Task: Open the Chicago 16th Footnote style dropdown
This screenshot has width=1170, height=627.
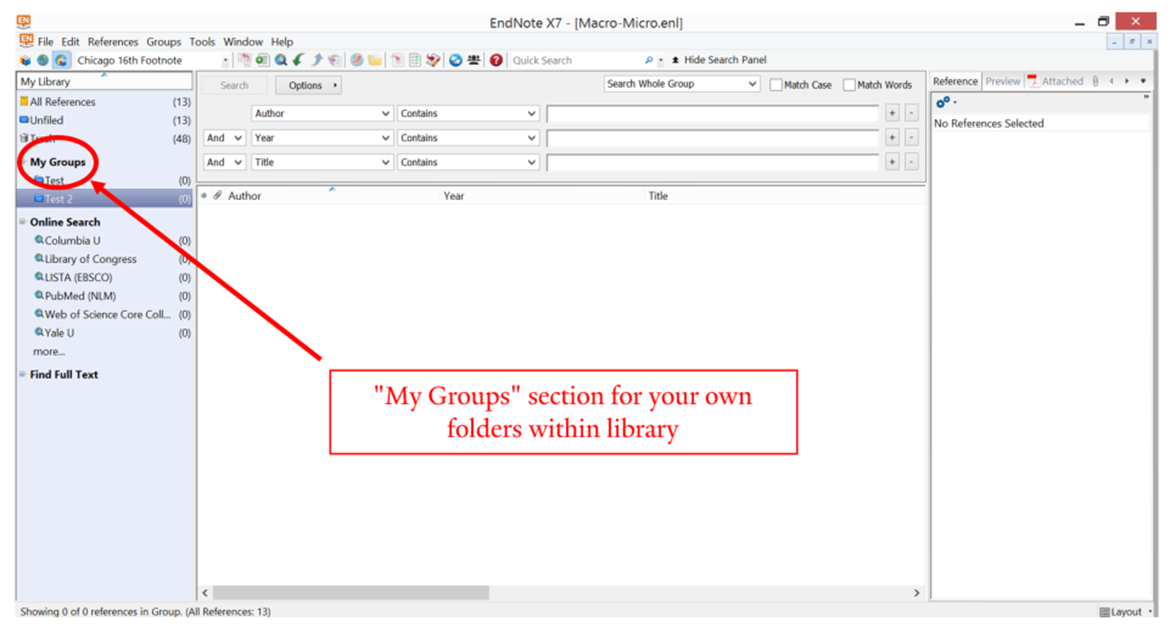Action: coord(225,60)
